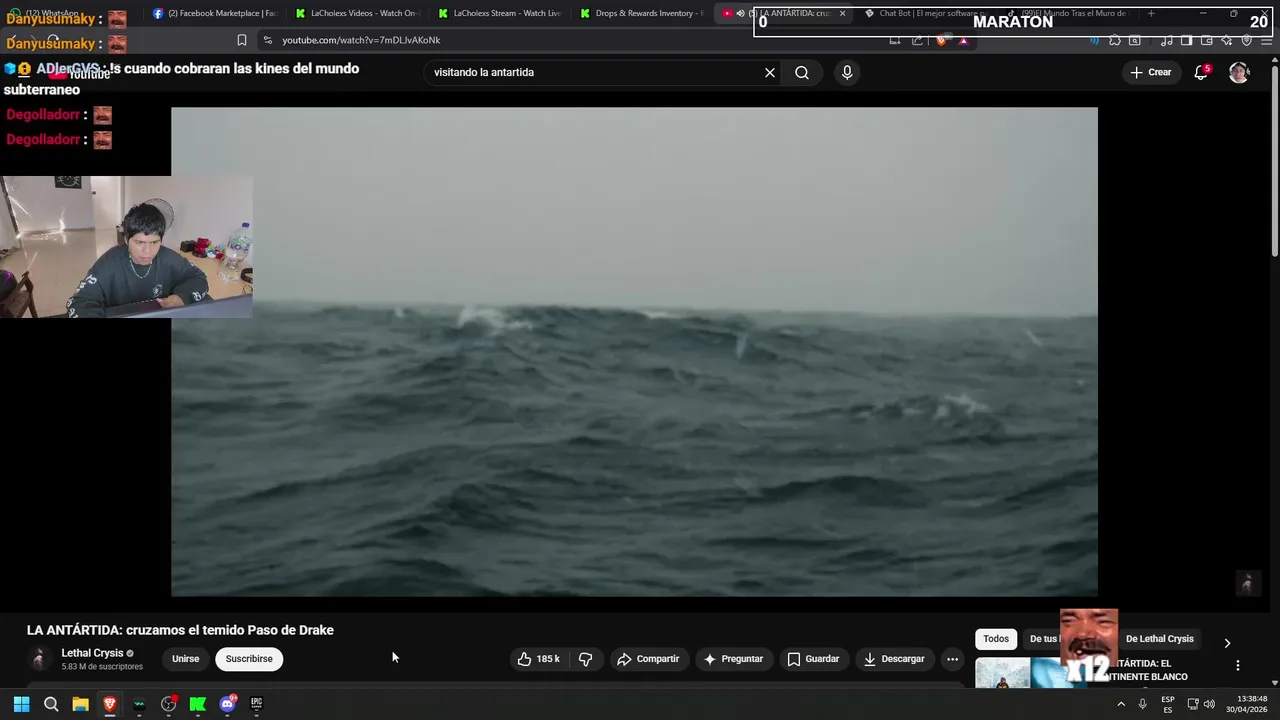Click the Suscribirse button
This screenshot has height=720, width=1280.
pos(249,659)
